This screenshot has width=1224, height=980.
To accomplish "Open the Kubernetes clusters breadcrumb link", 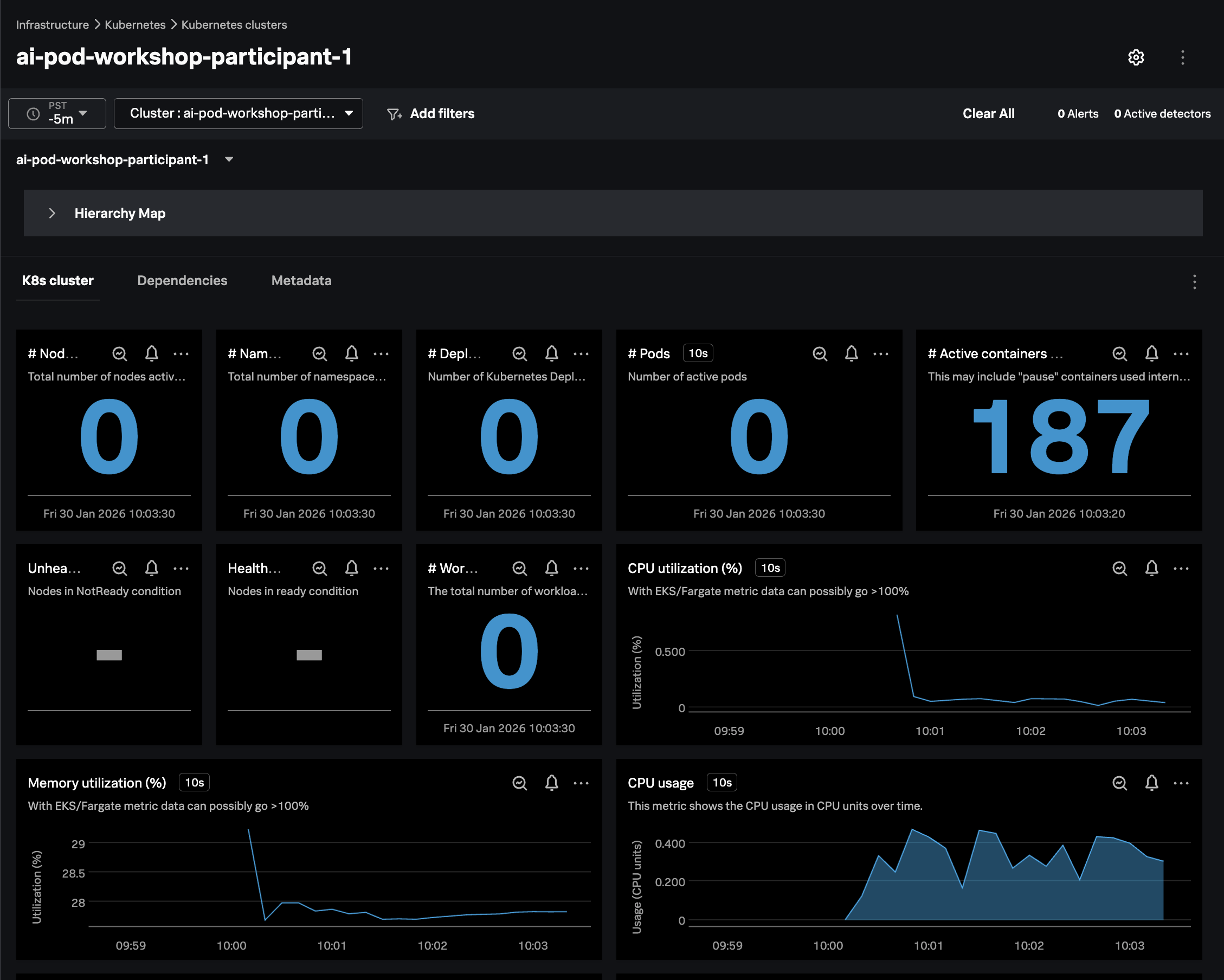I will pos(233,24).
